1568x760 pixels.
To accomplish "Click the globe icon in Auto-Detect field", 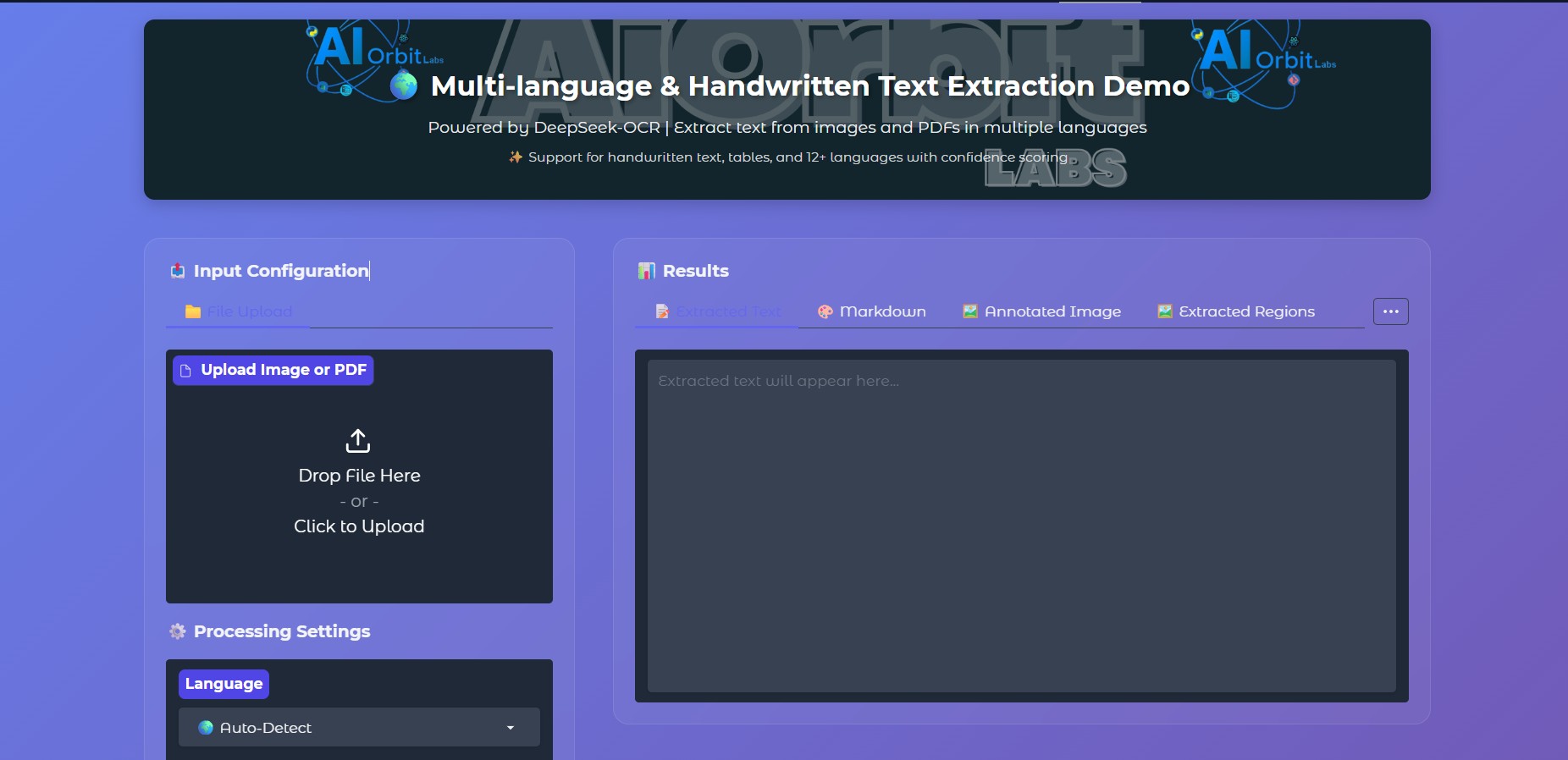I will point(206,728).
